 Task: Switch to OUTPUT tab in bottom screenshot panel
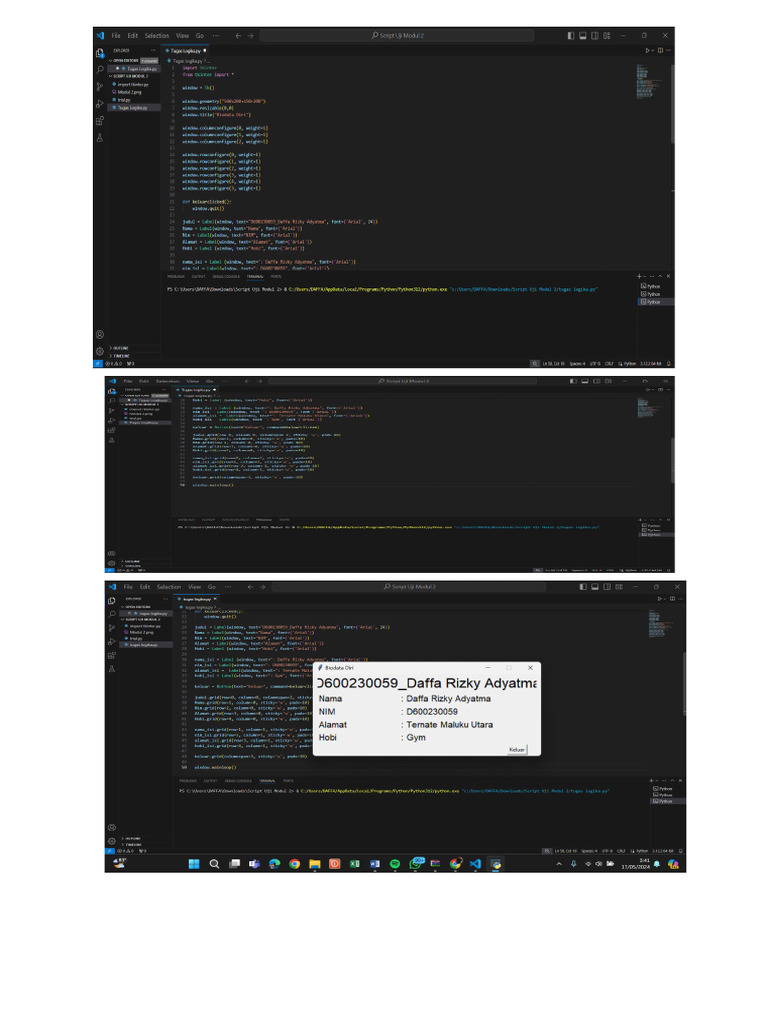[x=210, y=781]
